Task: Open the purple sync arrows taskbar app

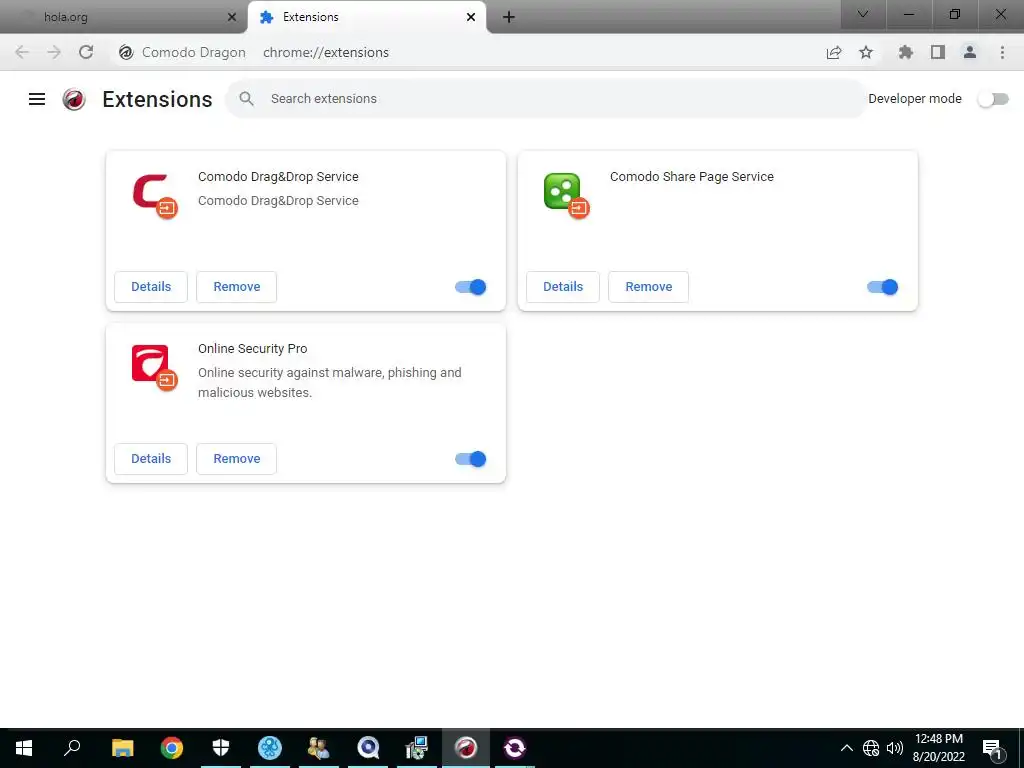Action: tap(515, 748)
